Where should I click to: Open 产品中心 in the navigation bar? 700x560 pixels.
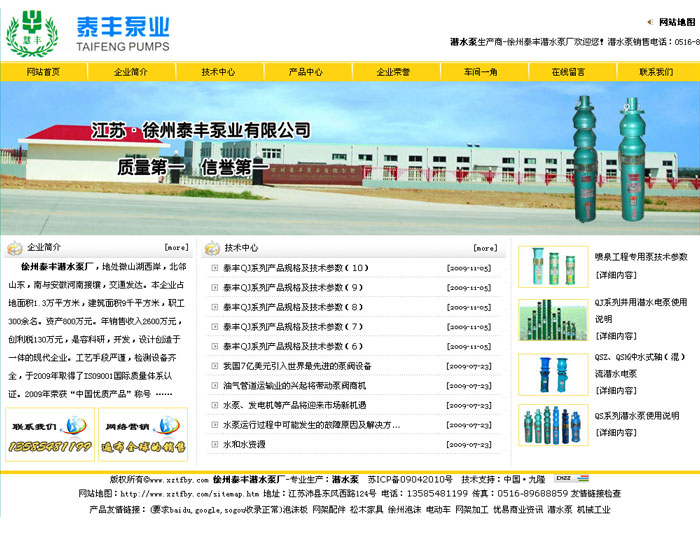click(x=305, y=72)
